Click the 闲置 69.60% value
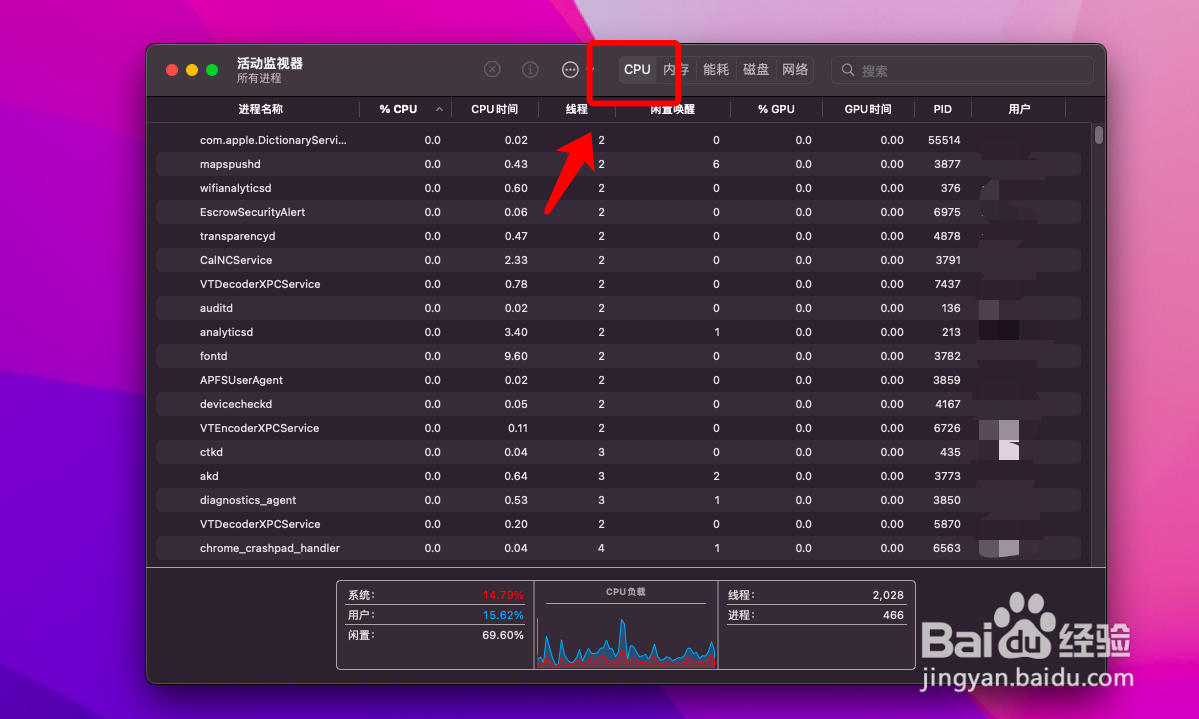 [503, 635]
